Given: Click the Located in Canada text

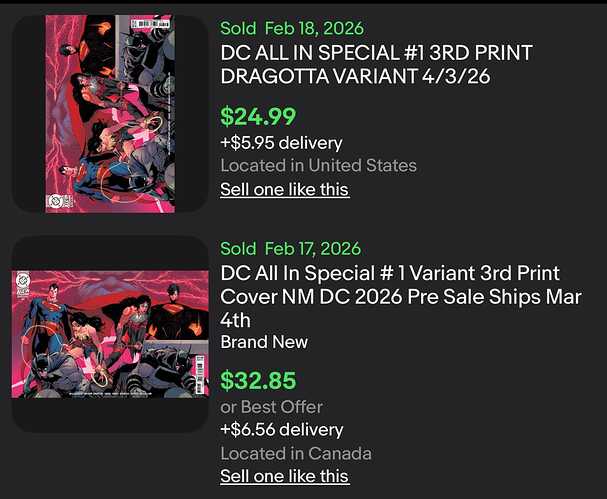Looking at the screenshot, I should [x=296, y=453].
